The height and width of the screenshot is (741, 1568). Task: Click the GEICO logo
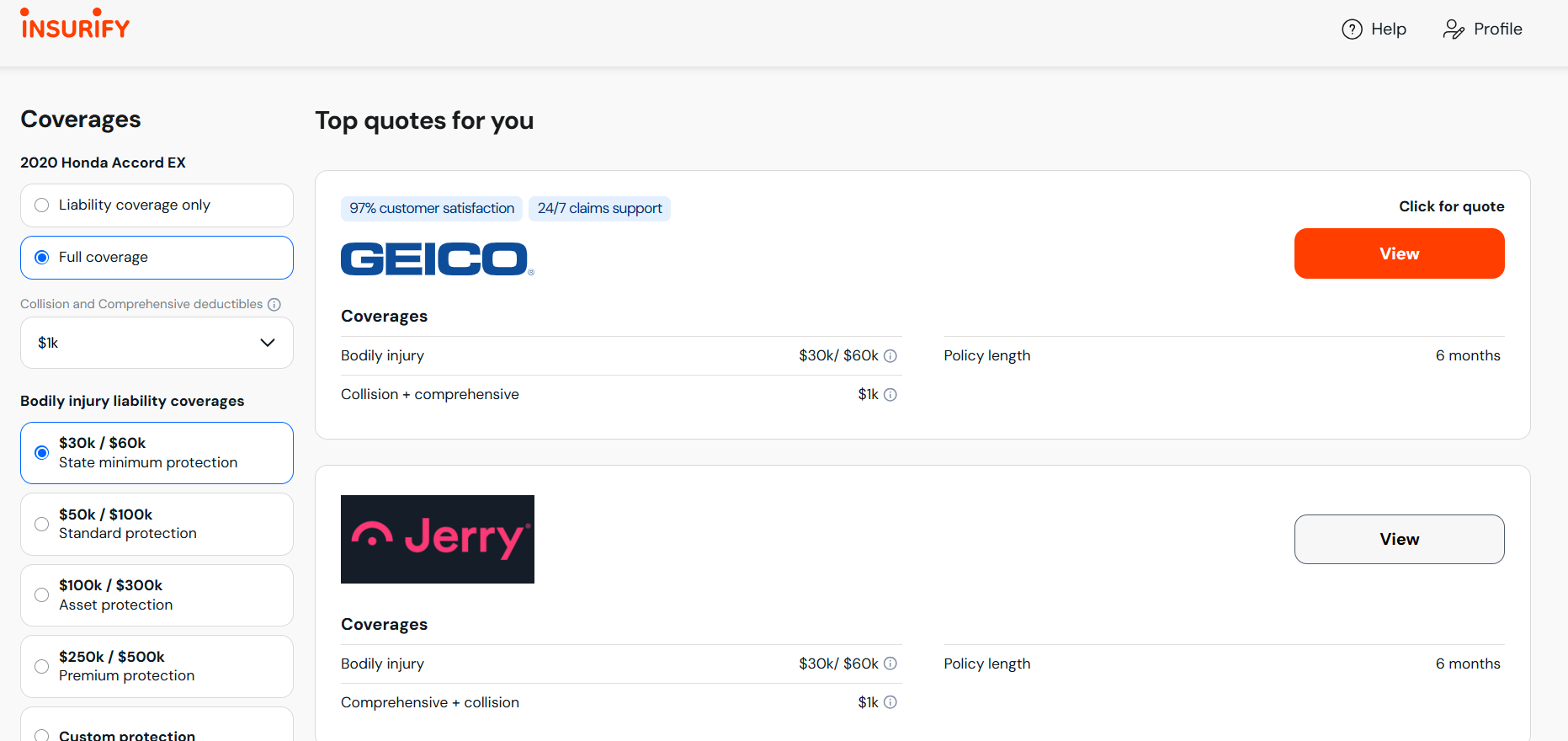tap(437, 259)
